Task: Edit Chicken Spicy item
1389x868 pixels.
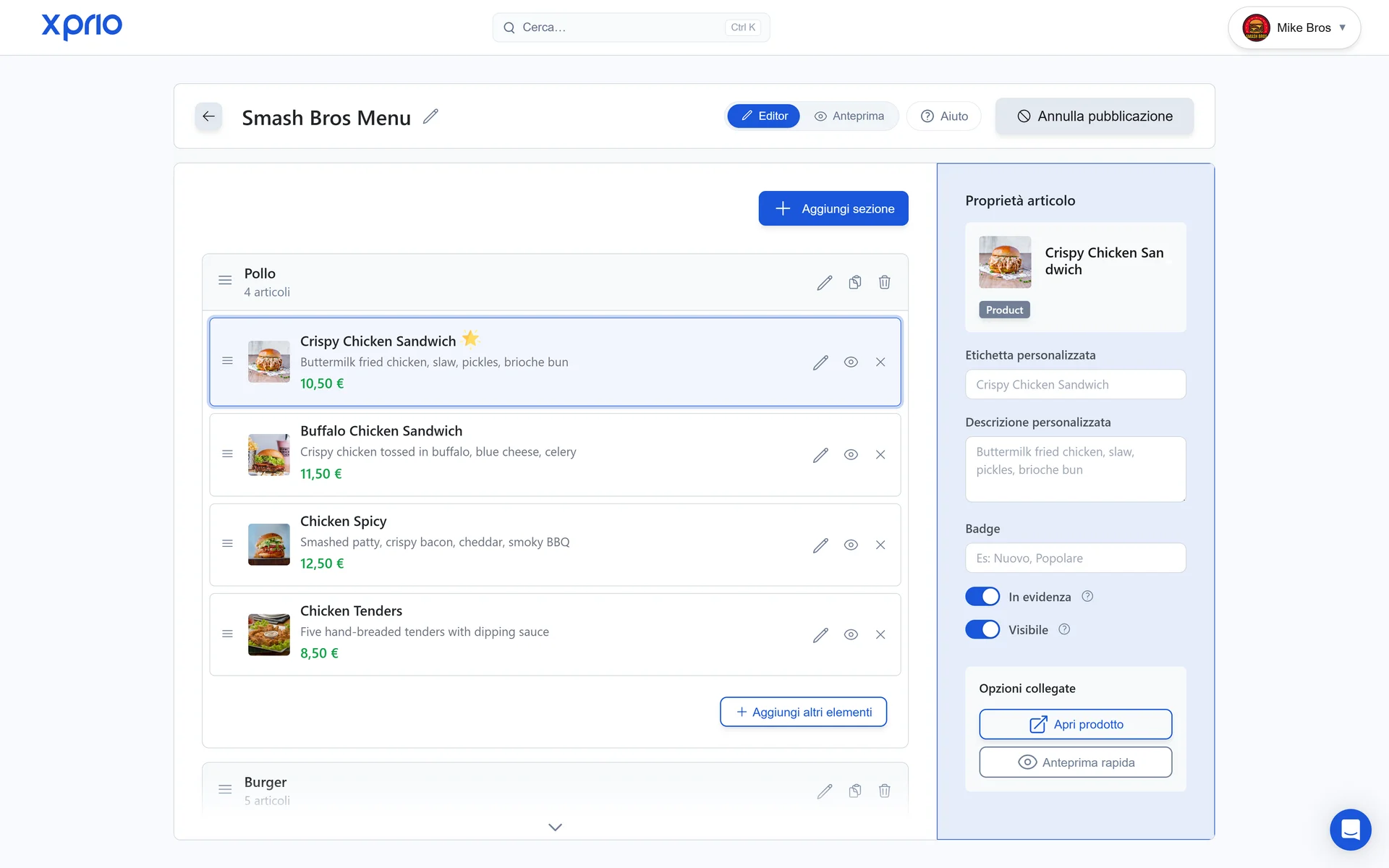Action: click(820, 545)
